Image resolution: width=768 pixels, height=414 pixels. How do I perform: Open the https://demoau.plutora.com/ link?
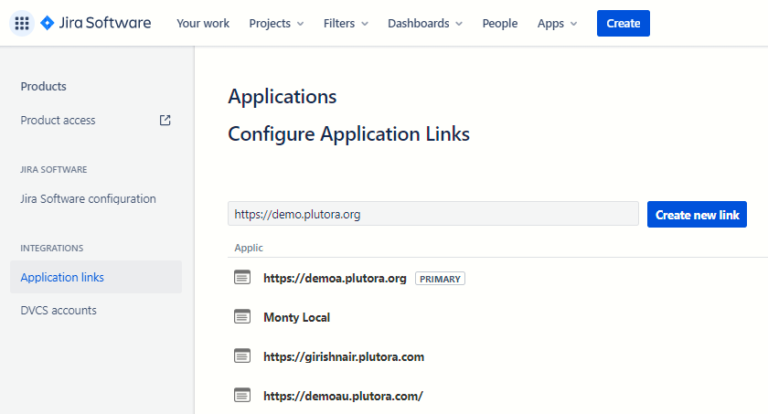343,396
